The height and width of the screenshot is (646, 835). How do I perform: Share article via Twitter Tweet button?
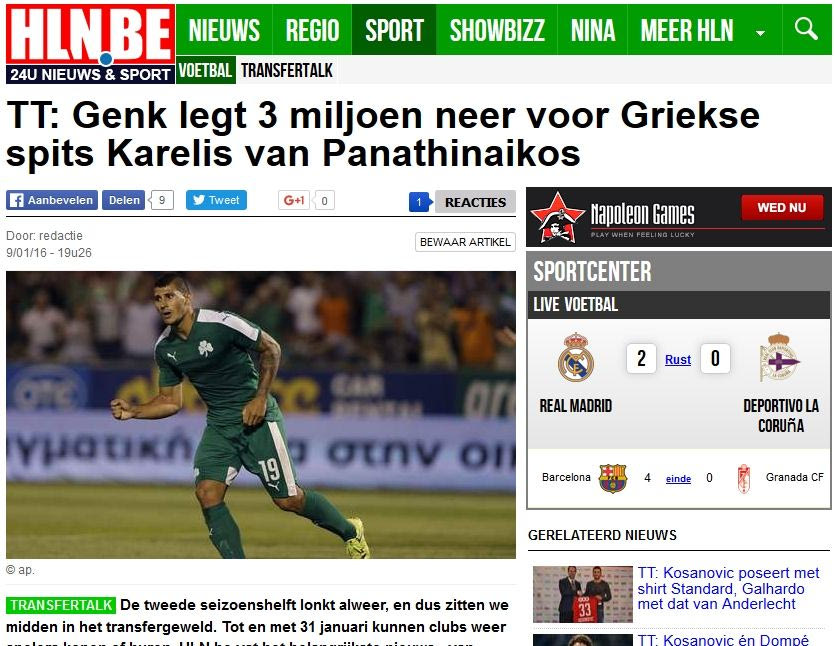[216, 200]
